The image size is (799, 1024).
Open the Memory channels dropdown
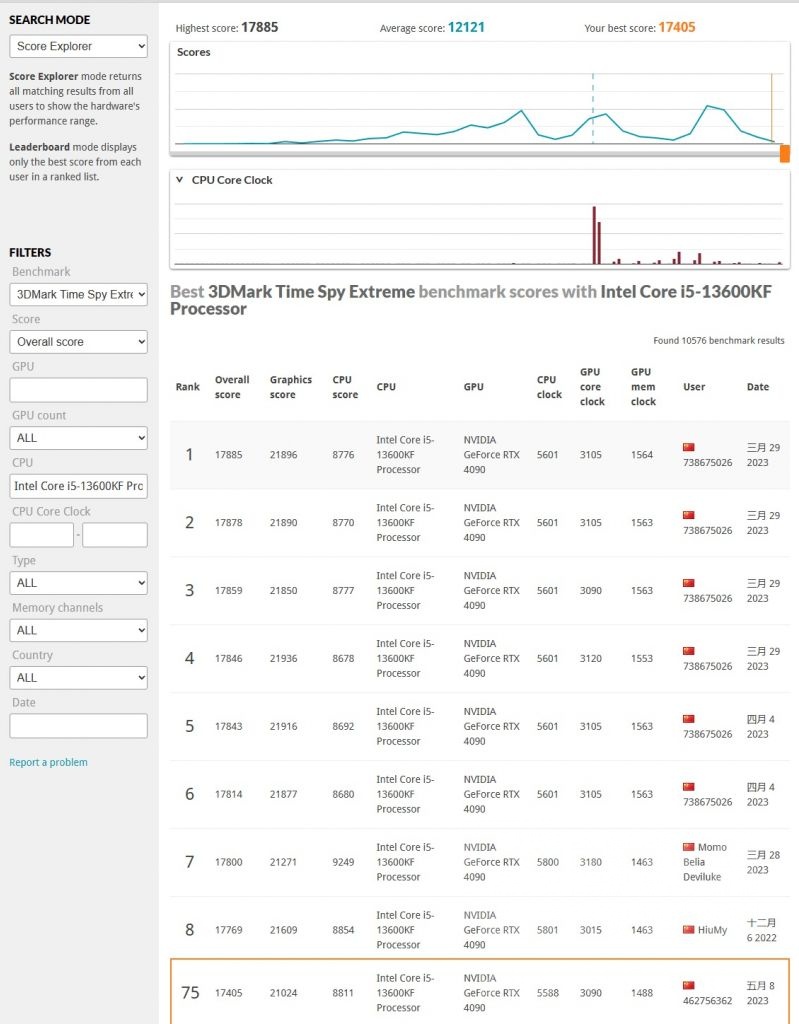(78, 630)
